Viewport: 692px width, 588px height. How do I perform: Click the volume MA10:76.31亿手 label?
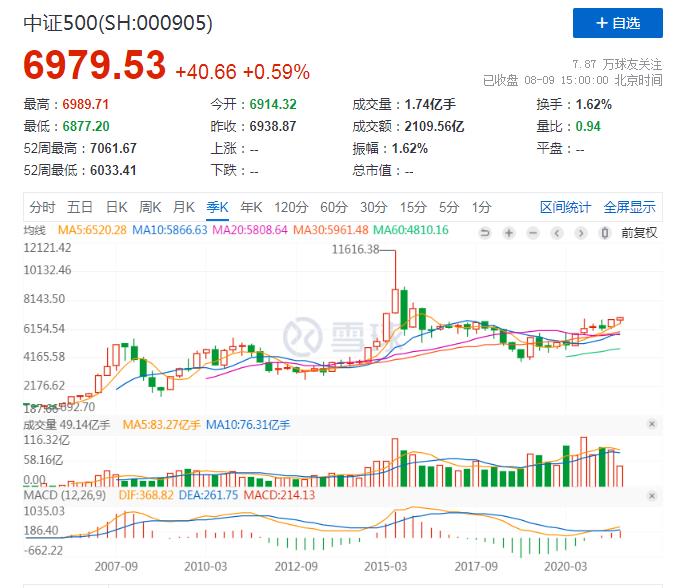pyautogui.click(x=248, y=425)
